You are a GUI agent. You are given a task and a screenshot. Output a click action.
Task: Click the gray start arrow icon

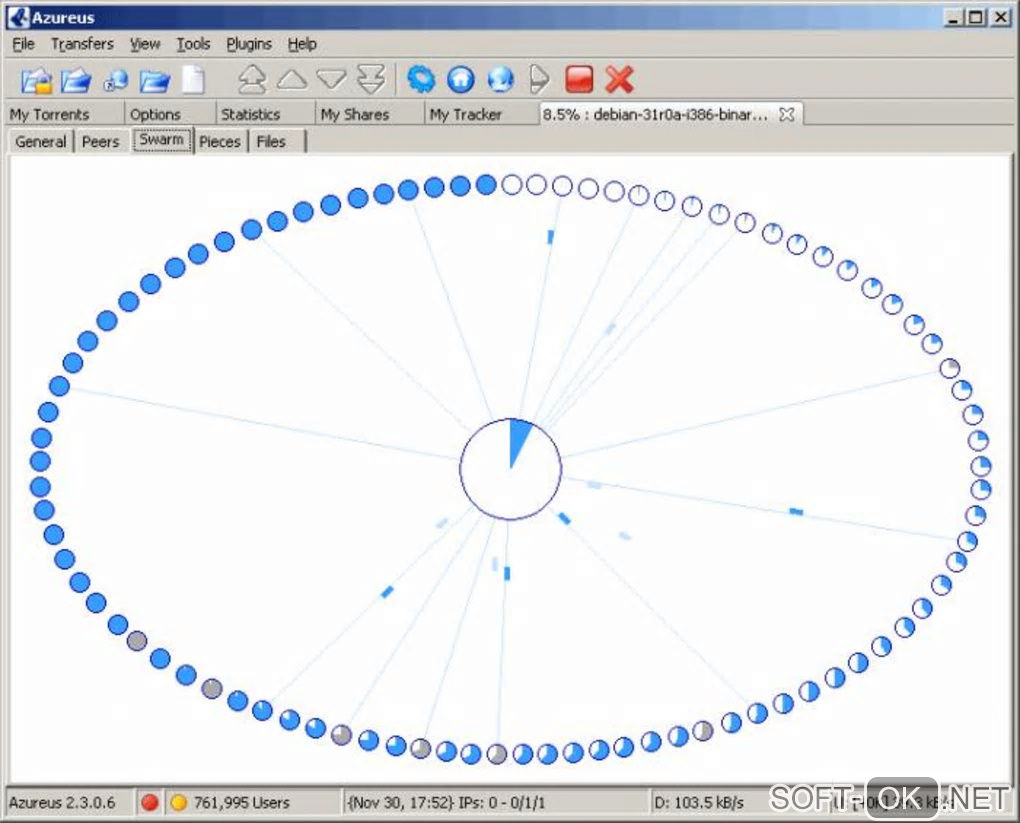(x=539, y=79)
